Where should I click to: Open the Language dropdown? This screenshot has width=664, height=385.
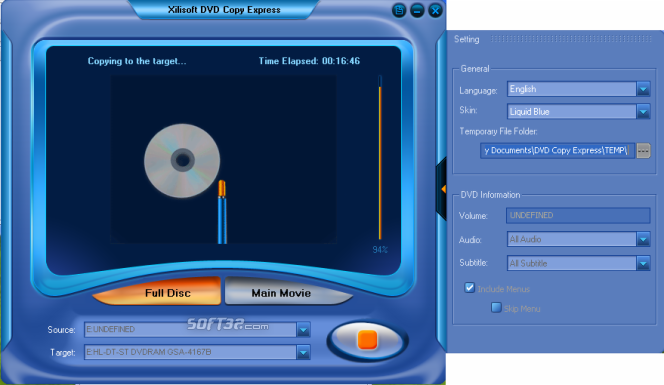click(x=643, y=89)
